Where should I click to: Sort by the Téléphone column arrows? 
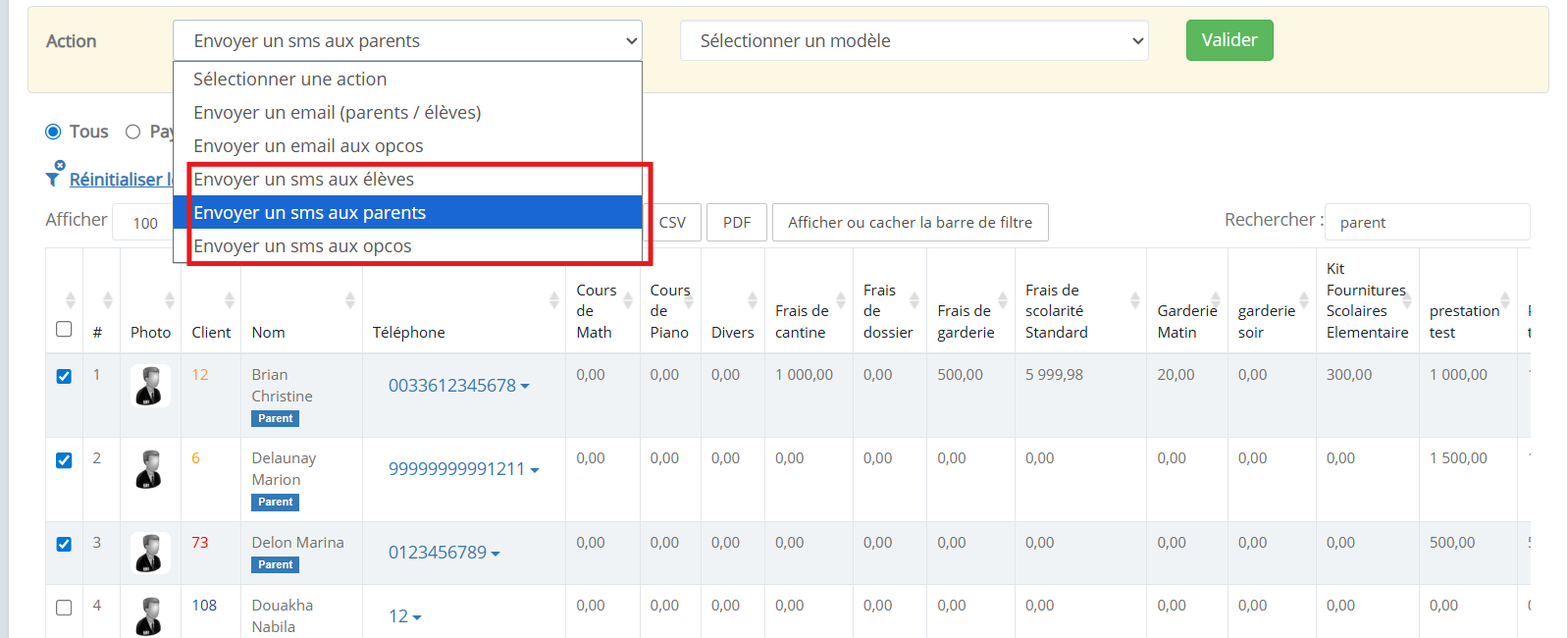(x=553, y=300)
